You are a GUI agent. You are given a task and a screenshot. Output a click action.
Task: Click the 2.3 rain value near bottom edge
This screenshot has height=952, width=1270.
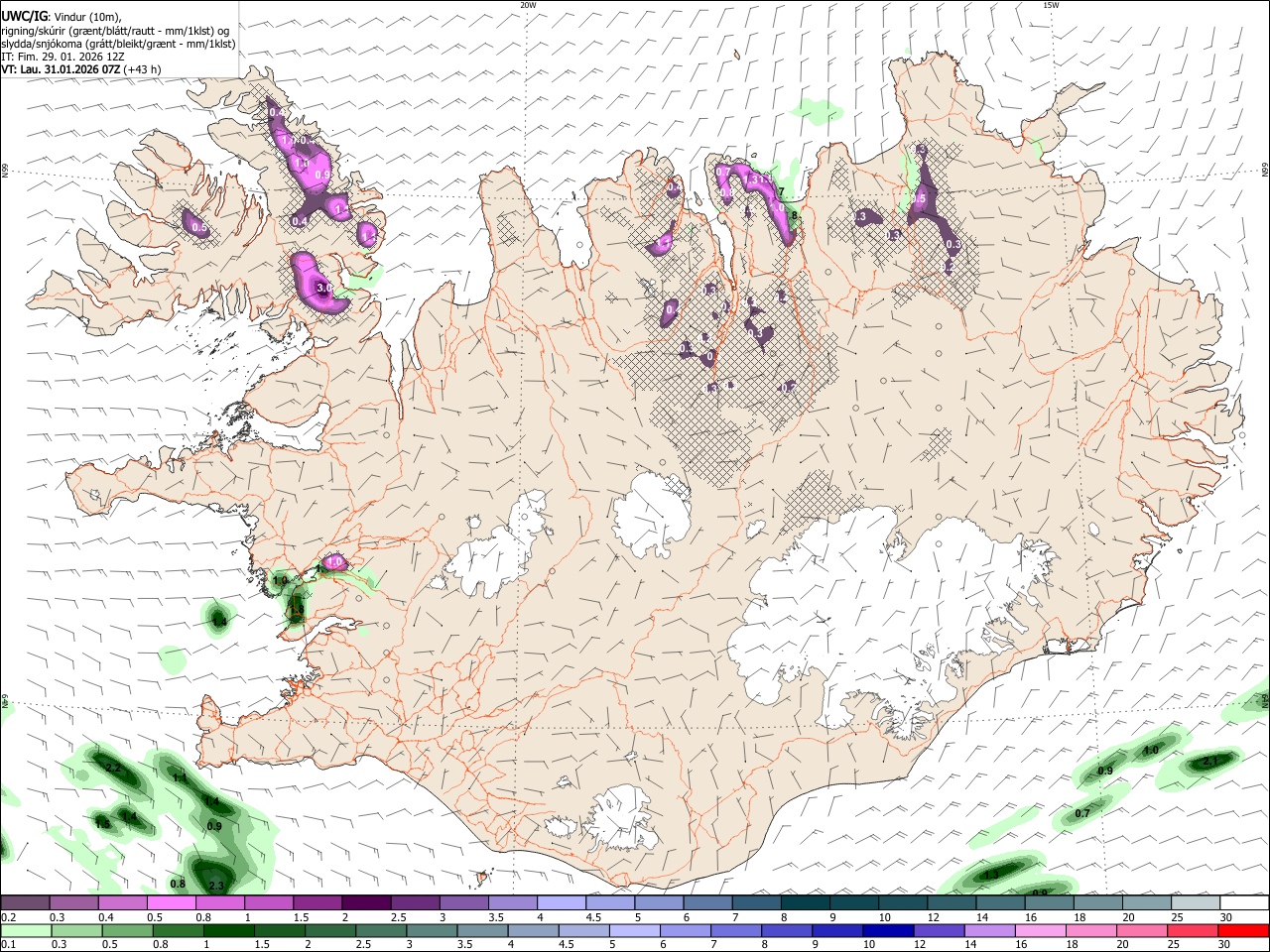(217, 886)
